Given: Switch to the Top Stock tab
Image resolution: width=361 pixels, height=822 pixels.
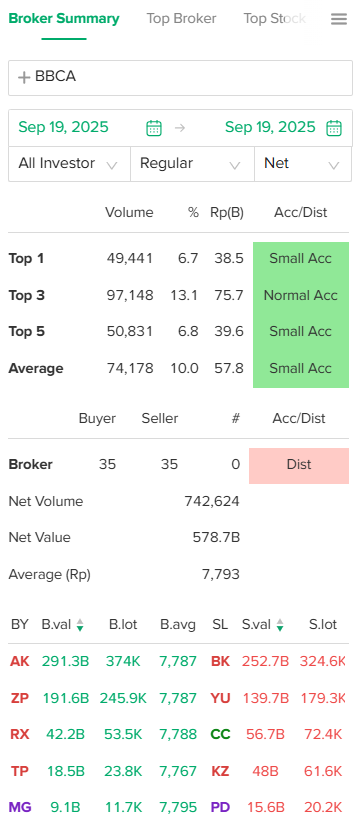Looking at the screenshot, I should 275,19.
